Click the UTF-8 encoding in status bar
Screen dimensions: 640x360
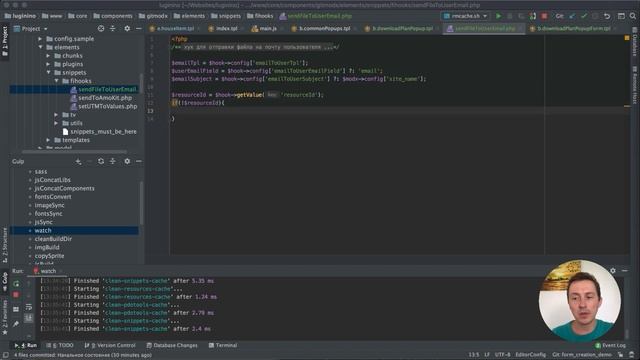[502, 355]
